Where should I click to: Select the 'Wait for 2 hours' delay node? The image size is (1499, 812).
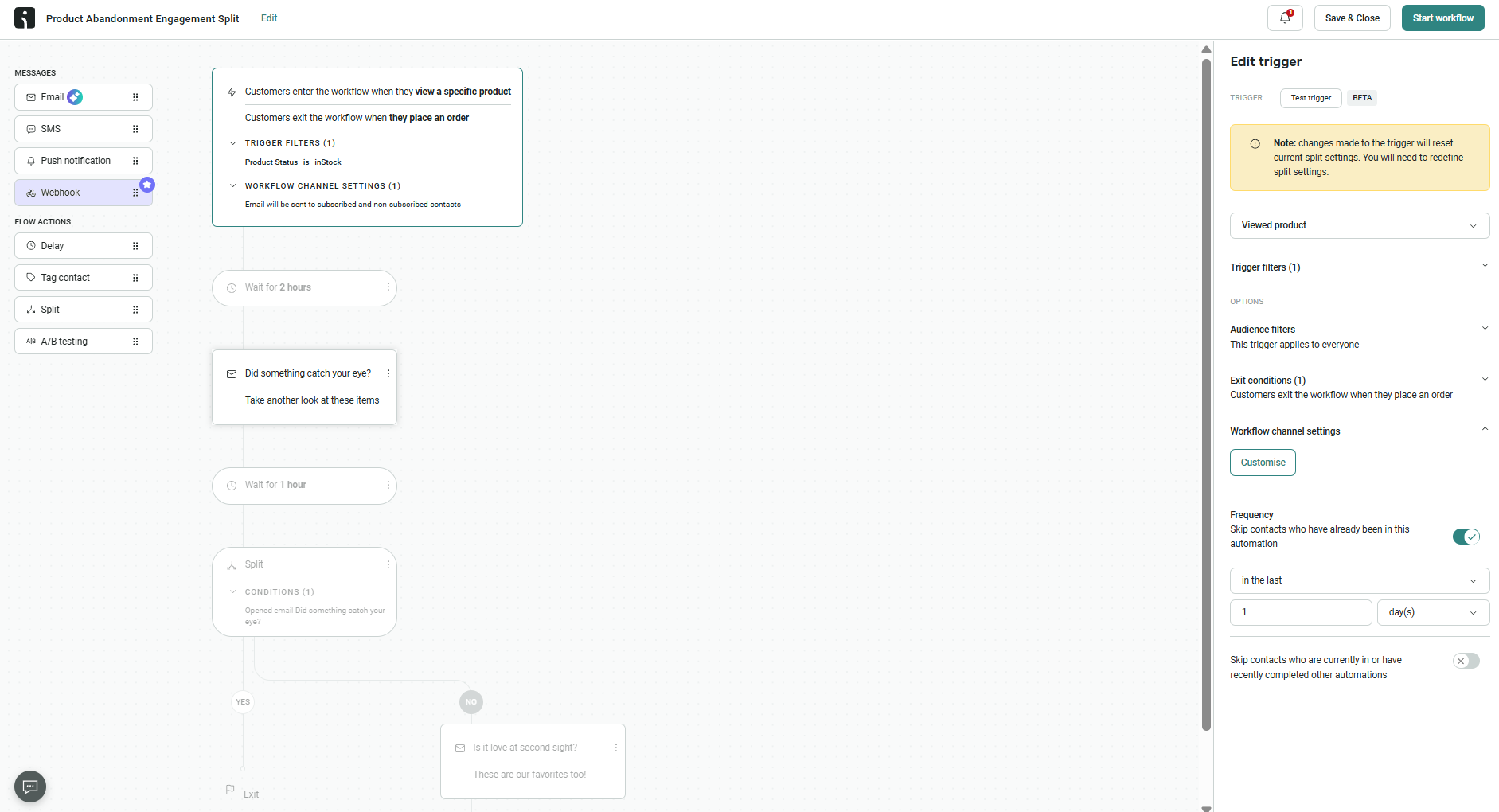point(304,287)
